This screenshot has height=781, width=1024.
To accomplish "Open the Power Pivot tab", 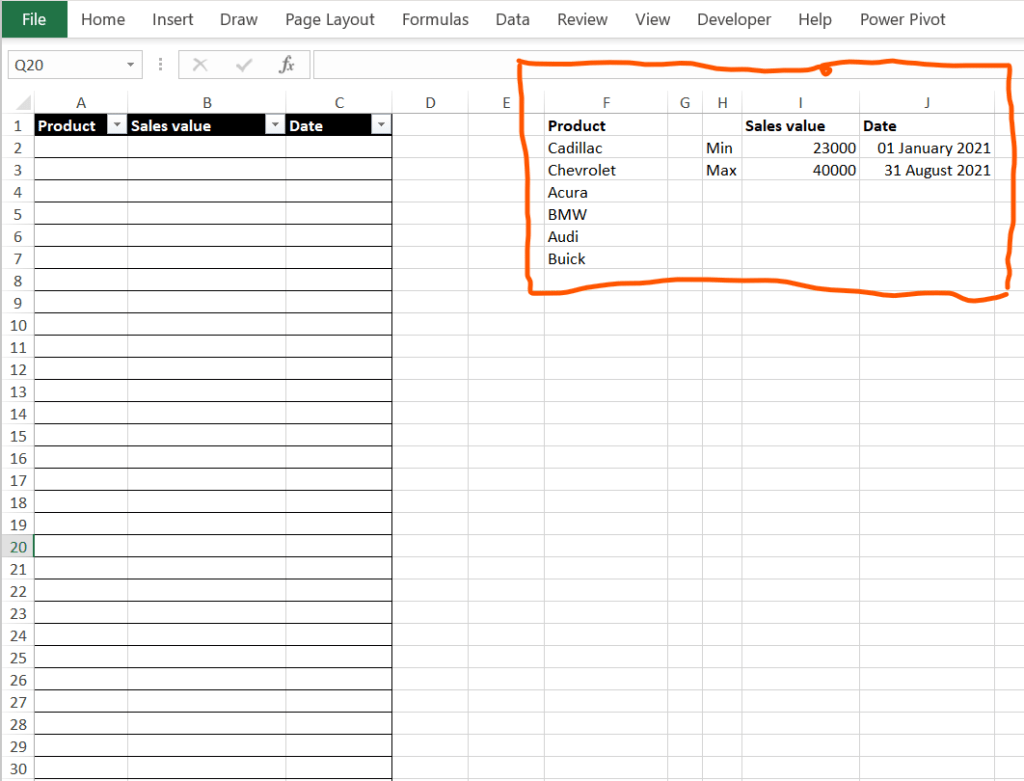I will click(x=902, y=20).
